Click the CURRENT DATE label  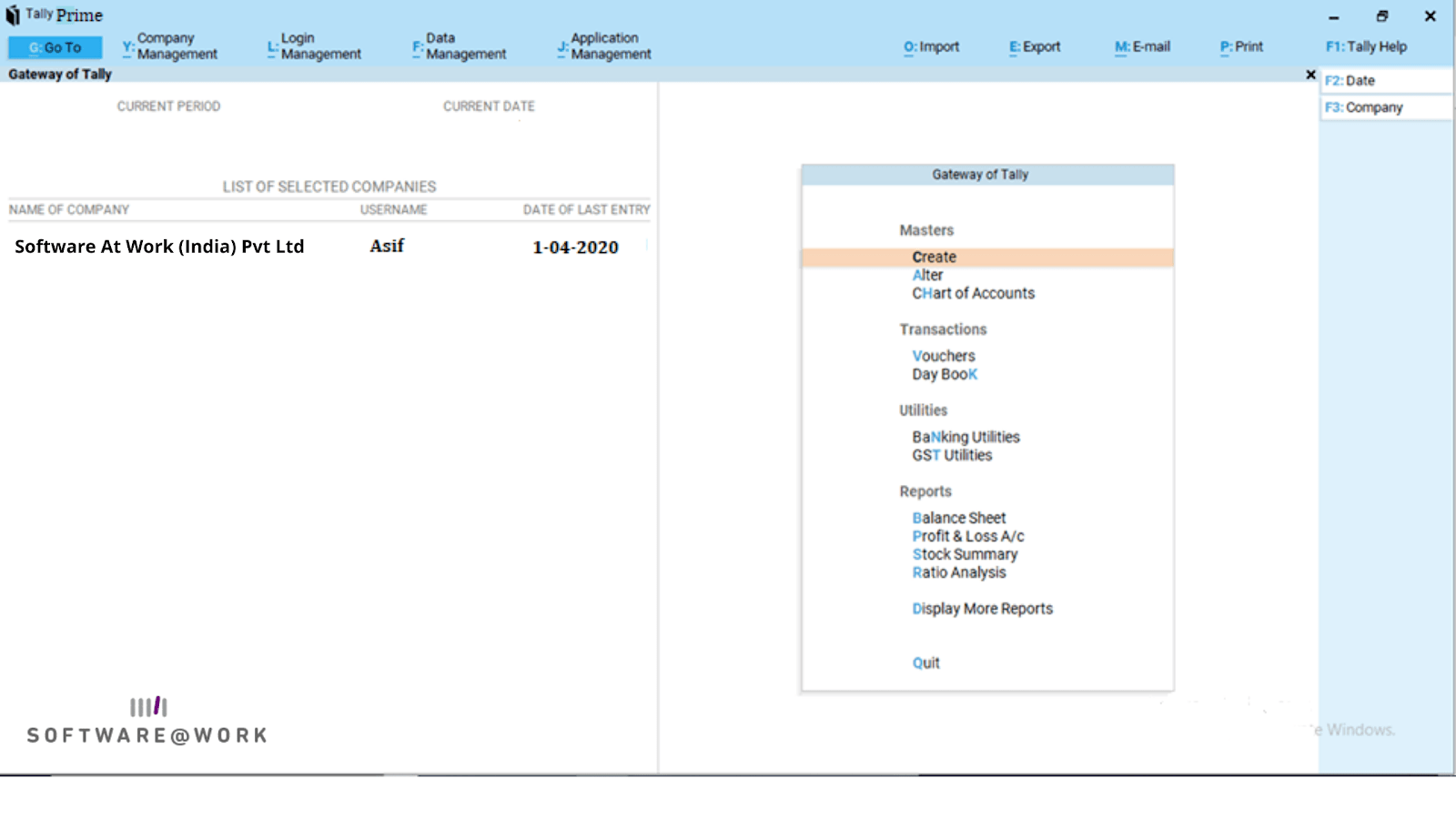pos(489,106)
